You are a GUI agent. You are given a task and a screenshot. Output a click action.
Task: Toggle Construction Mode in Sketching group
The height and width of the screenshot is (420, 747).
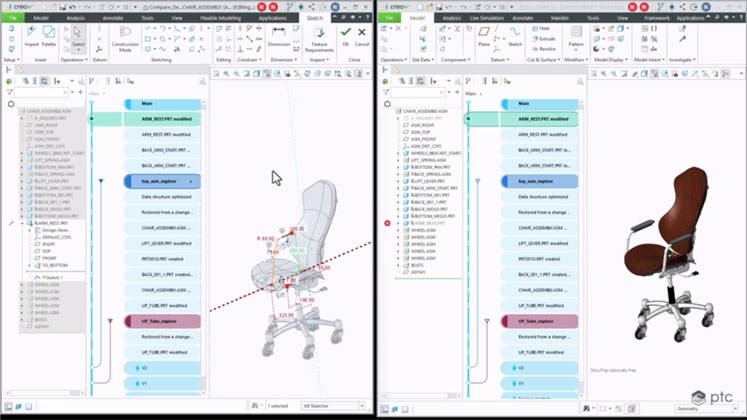click(x=125, y=38)
